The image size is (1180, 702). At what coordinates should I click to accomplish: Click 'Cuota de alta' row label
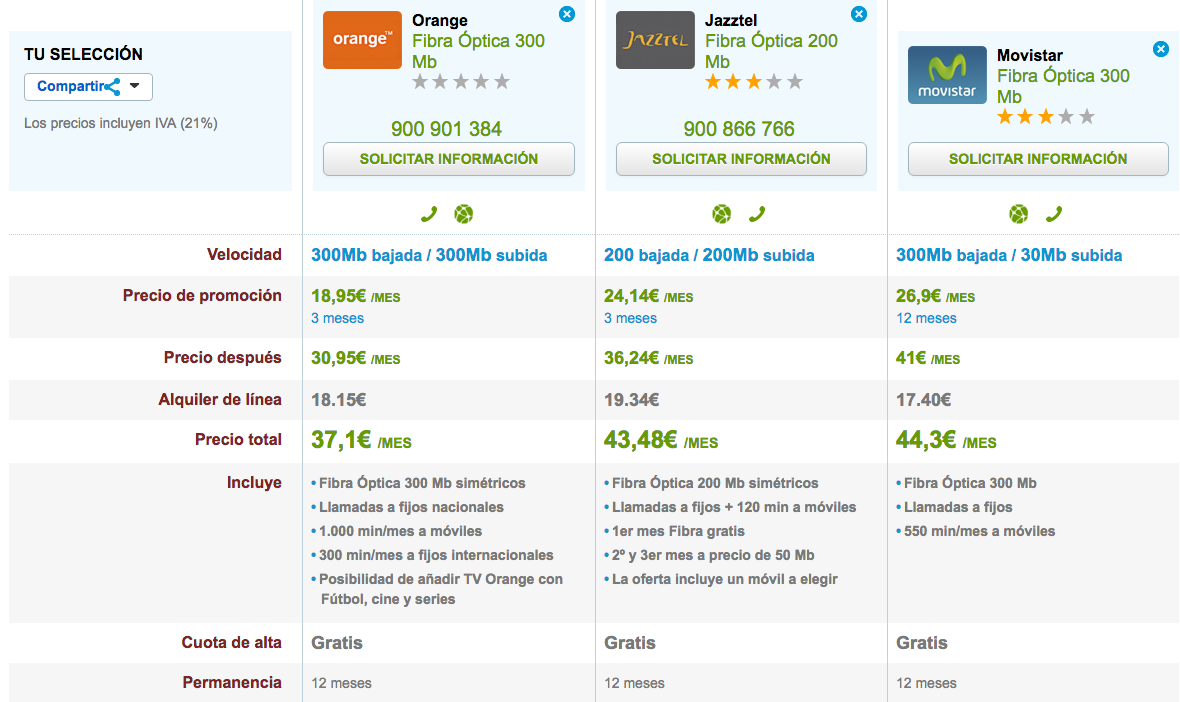pyautogui.click(x=231, y=643)
